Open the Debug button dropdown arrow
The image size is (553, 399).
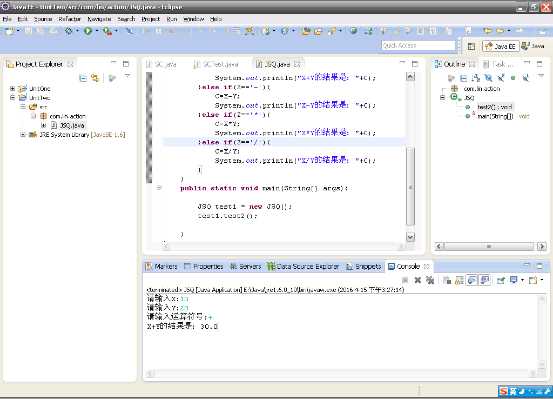[x=77, y=31]
